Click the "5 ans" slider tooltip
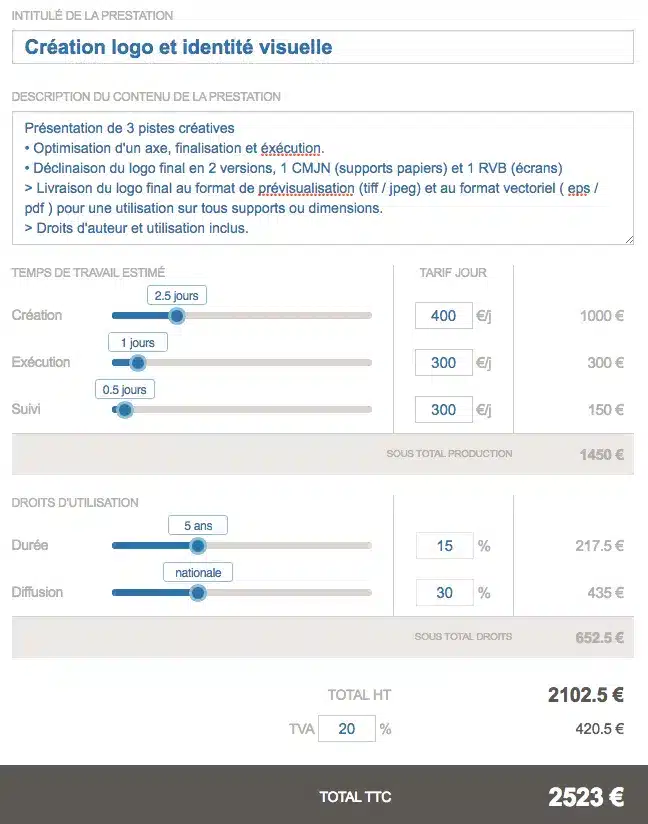Viewport: 648px width, 824px height. (197, 525)
